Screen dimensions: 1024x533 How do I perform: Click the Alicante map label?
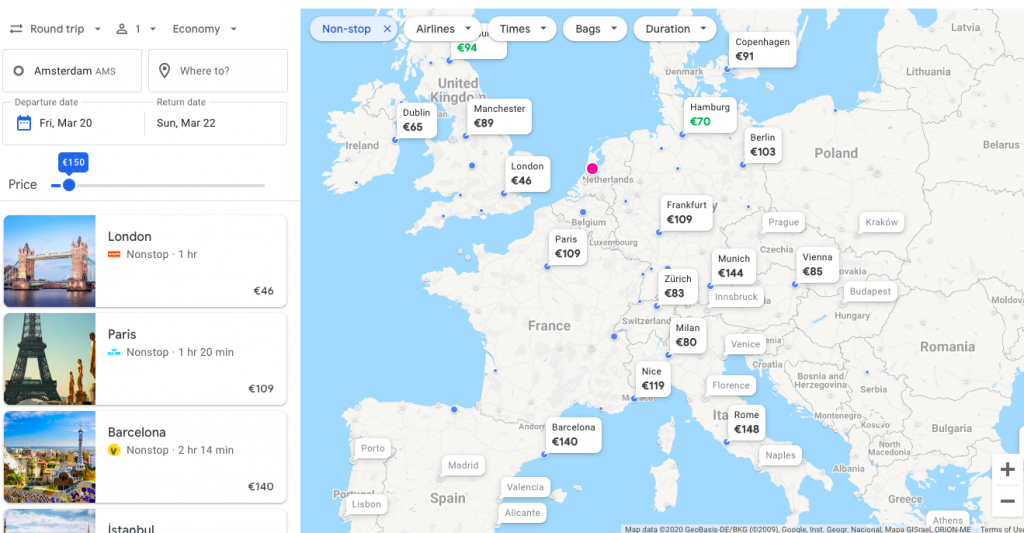(x=522, y=513)
